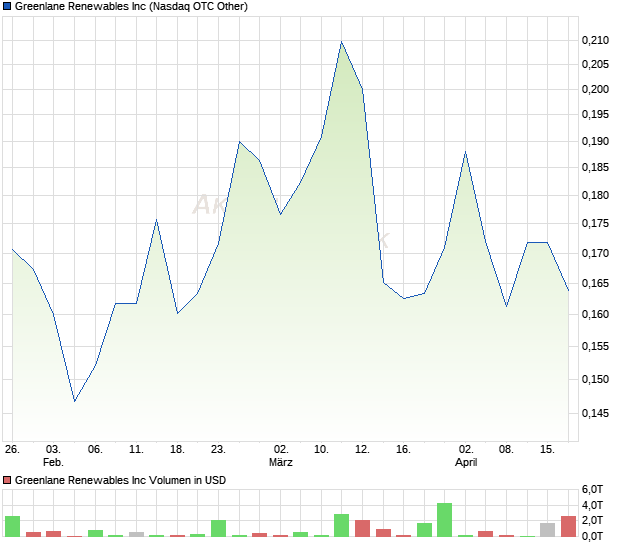Viewport: 620px width, 546px height.
Task: Click the 'März' month label
Action: [x=281, y=462]
